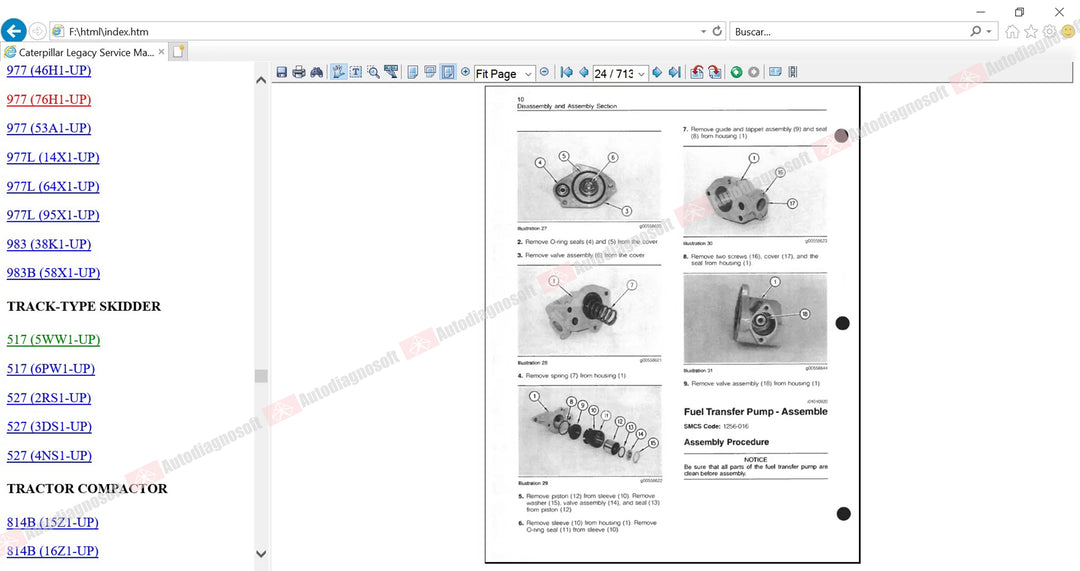Open the 814B (15Z1-UP) manual
This screenshot has height=571, width=1080.
click(x=52, y=522)
